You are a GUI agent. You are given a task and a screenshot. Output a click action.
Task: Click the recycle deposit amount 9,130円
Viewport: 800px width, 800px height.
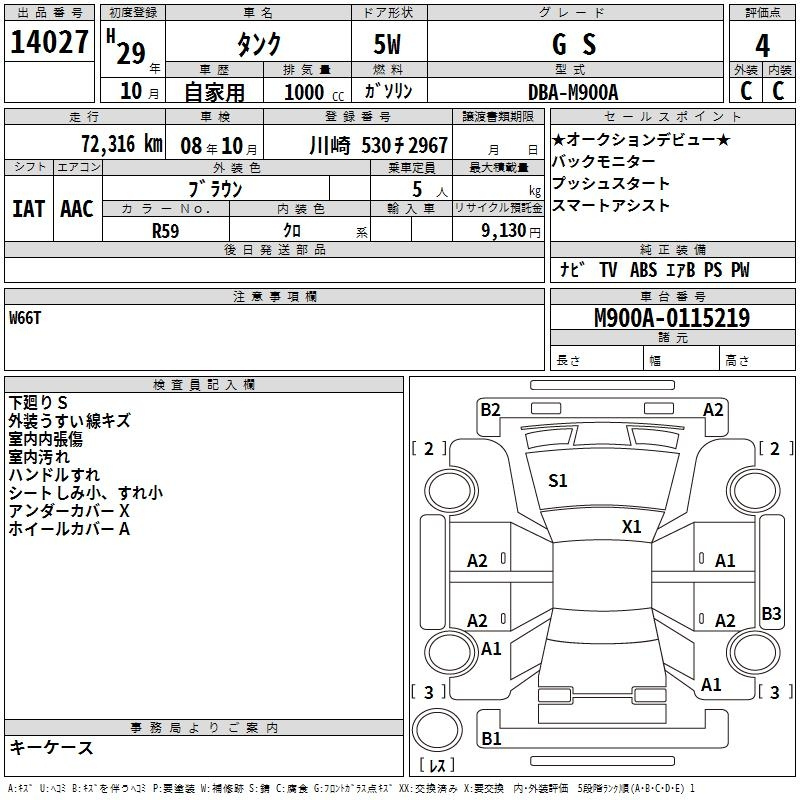click(512, 229)
